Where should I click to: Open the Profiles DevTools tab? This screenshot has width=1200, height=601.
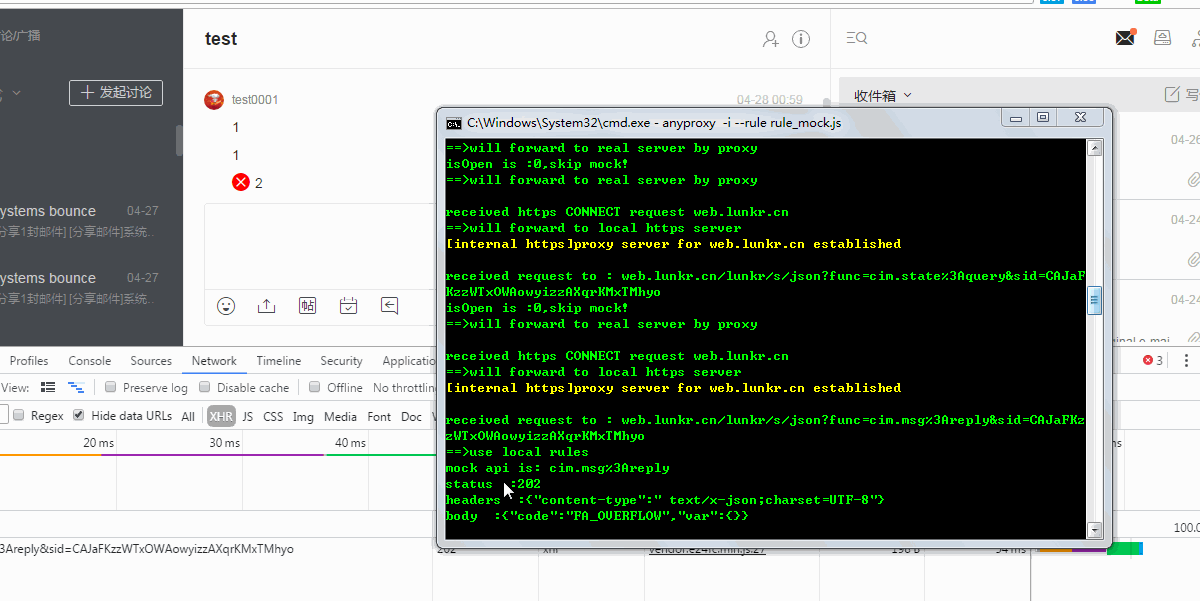click(x=29, y=361)
